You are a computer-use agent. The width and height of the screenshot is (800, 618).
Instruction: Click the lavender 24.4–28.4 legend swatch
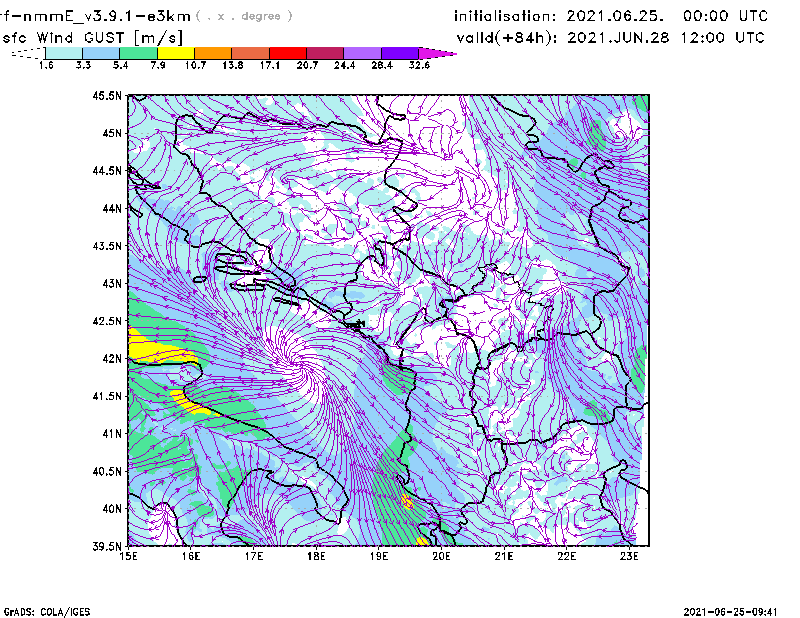[x=363, y=53]
